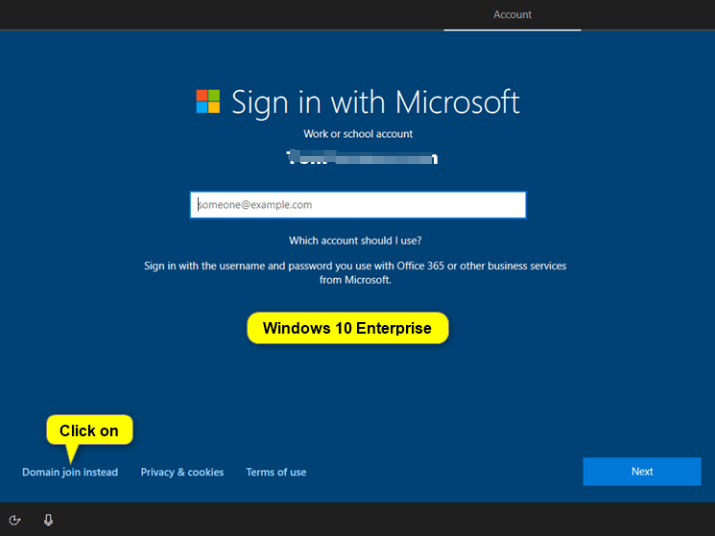The width and height of the screenshot is (715, 536).
Task: Click the Microsoft four-square logo
Action: pos(208,101)
